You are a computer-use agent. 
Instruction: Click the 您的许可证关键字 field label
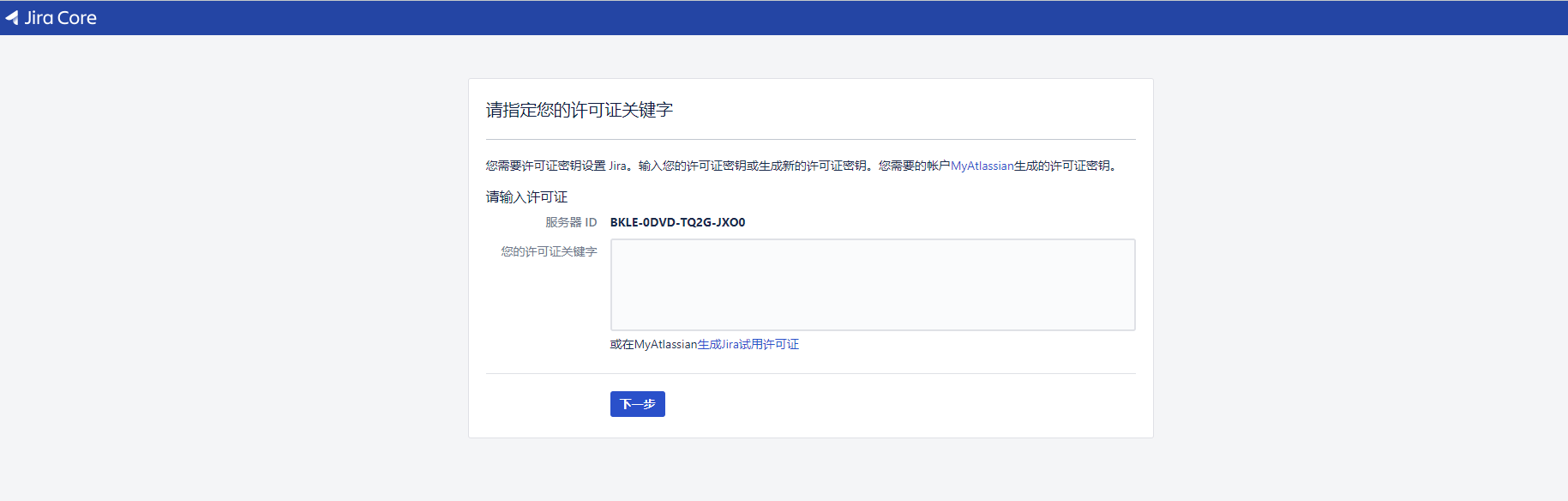click(549, 251)
